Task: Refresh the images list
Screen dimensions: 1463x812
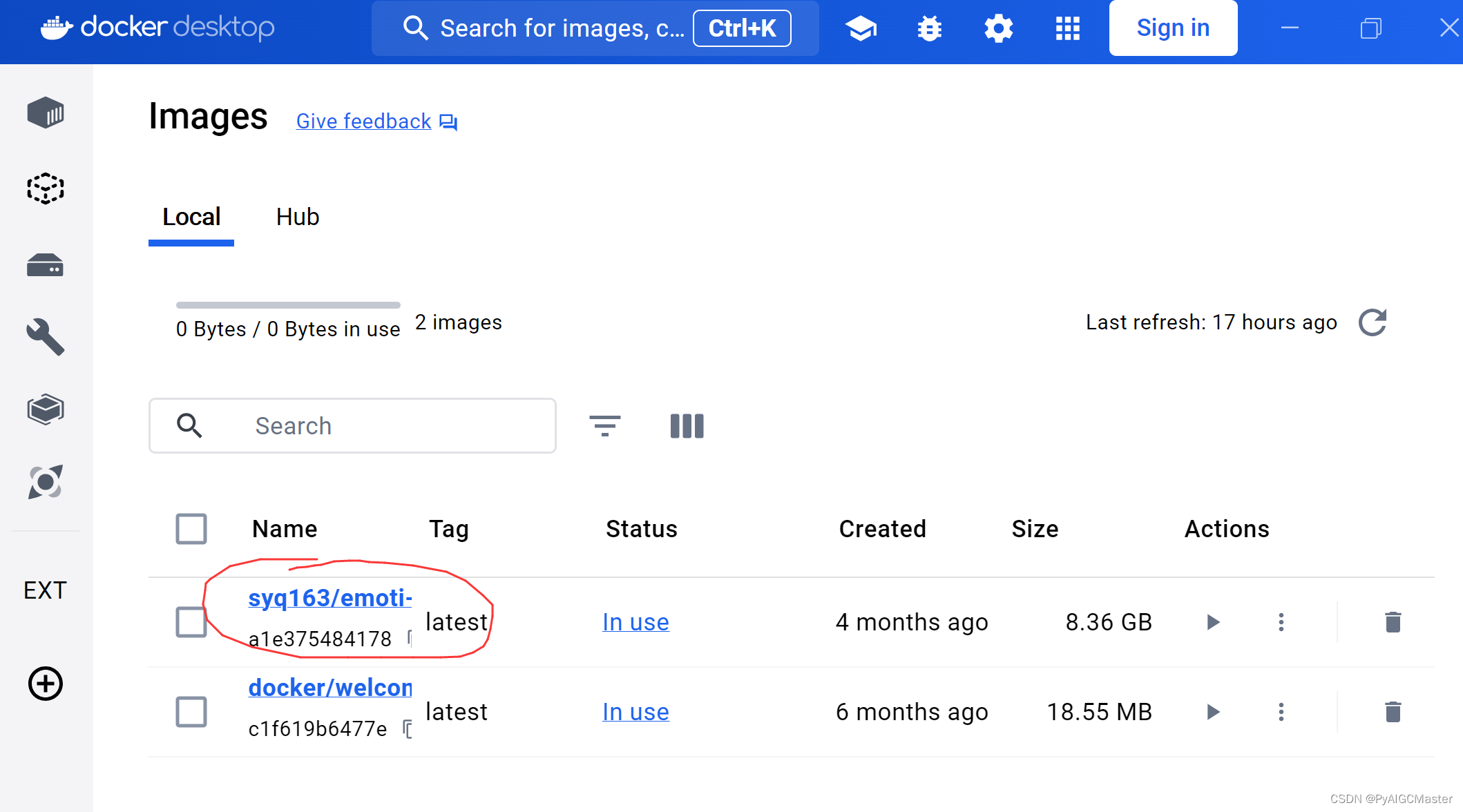Action: pyautogui.click(x=1373, y=322)
